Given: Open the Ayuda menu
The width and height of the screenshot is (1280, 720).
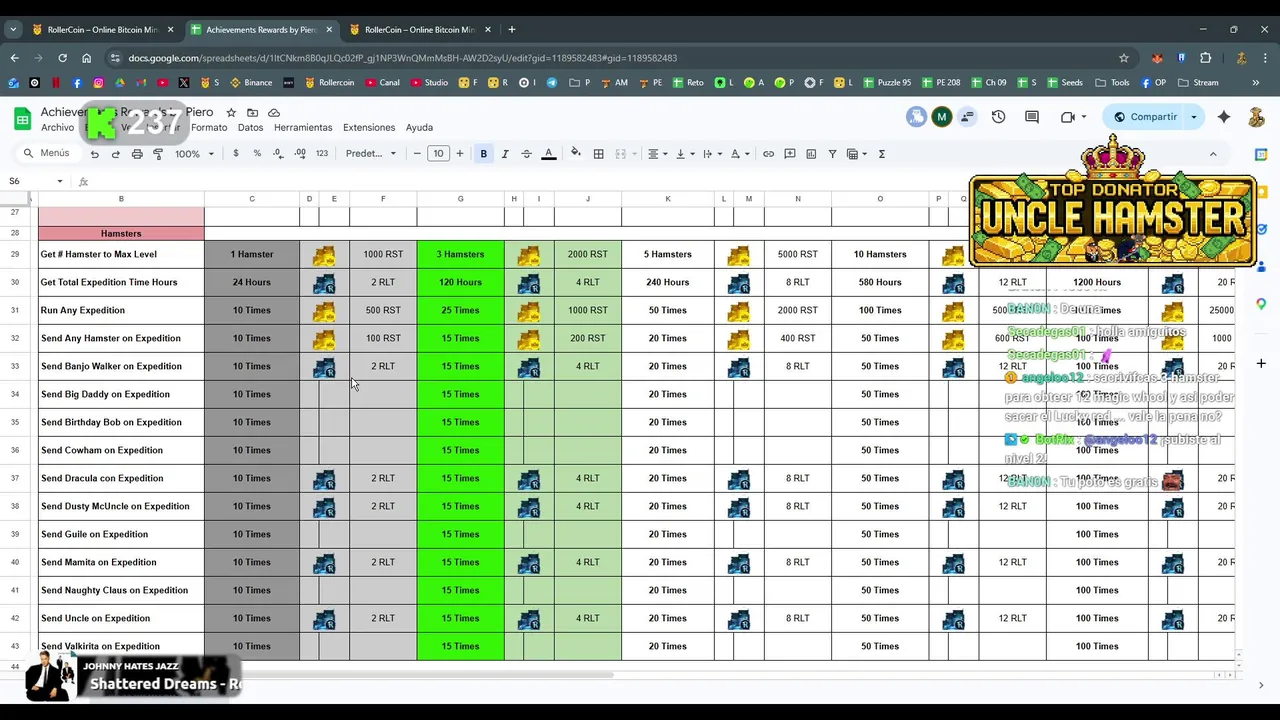Looking at the screenshot, I should 419,128.
